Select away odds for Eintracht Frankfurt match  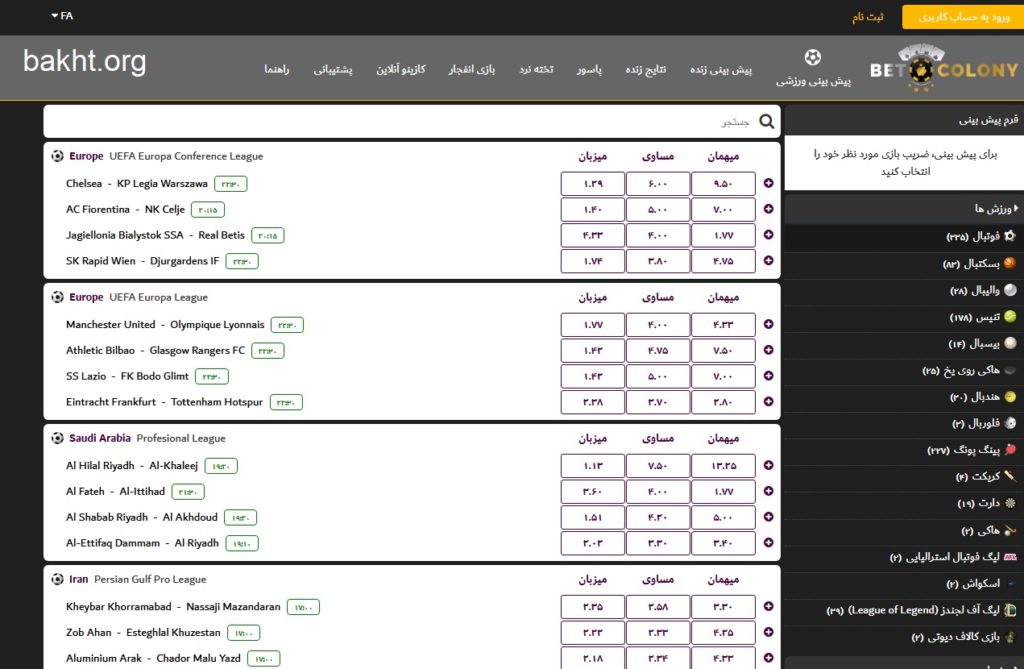(x=723, y=402)
